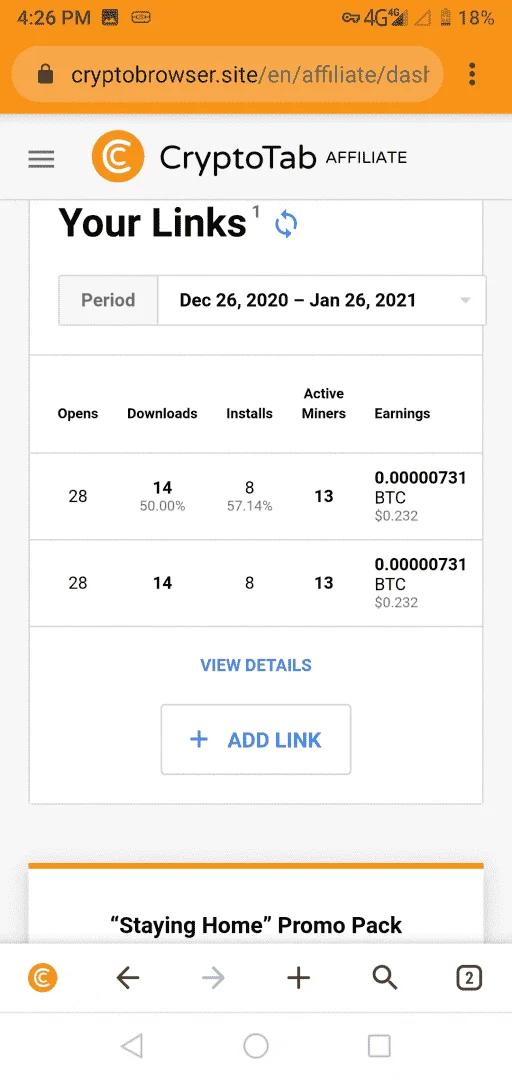Show open tabs switcher
This screenshot has width=512, height=1080.
(x=469, y=977)
